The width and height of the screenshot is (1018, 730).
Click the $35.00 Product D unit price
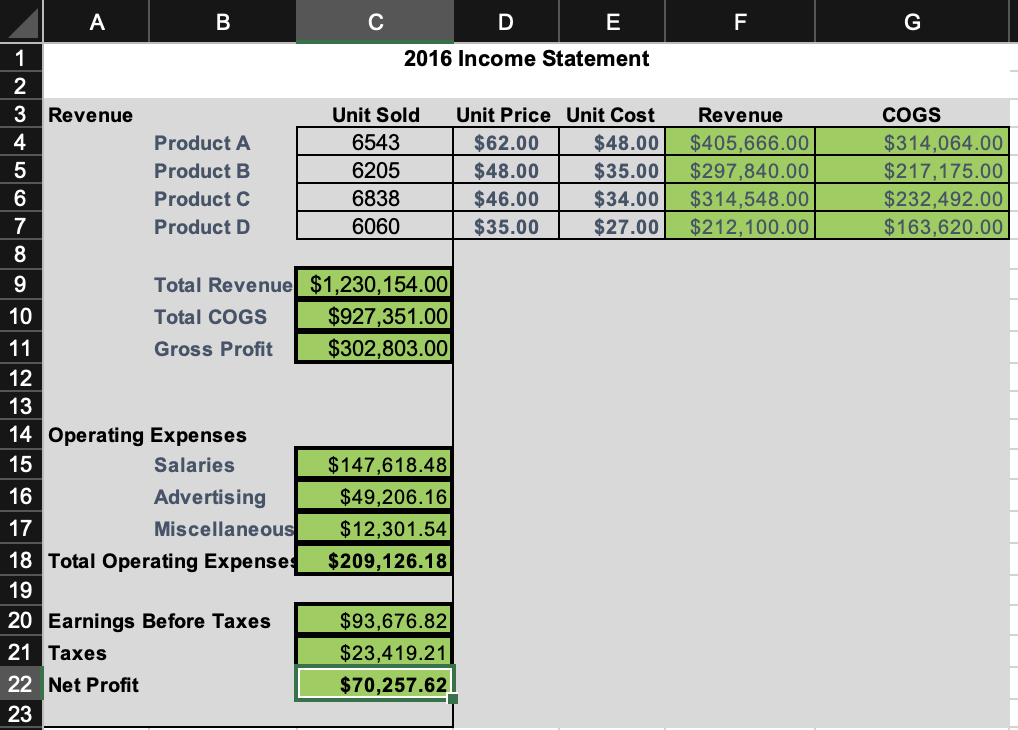click(506, 226)
